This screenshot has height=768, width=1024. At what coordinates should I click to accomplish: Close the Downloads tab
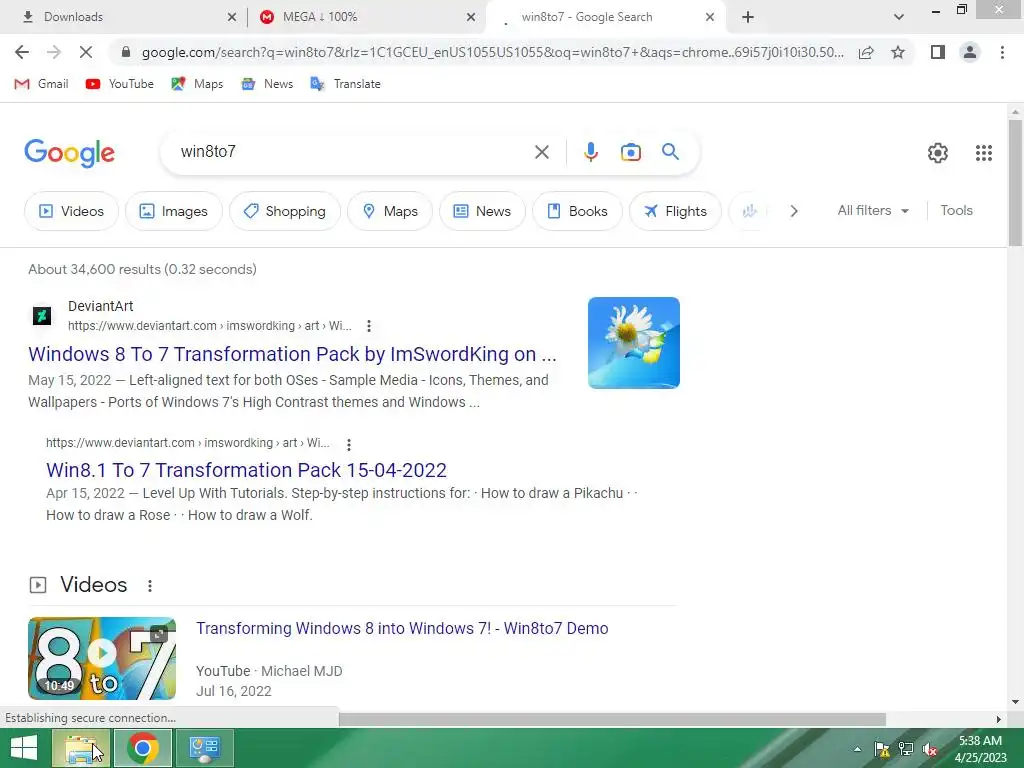click(x=232, y=17)
